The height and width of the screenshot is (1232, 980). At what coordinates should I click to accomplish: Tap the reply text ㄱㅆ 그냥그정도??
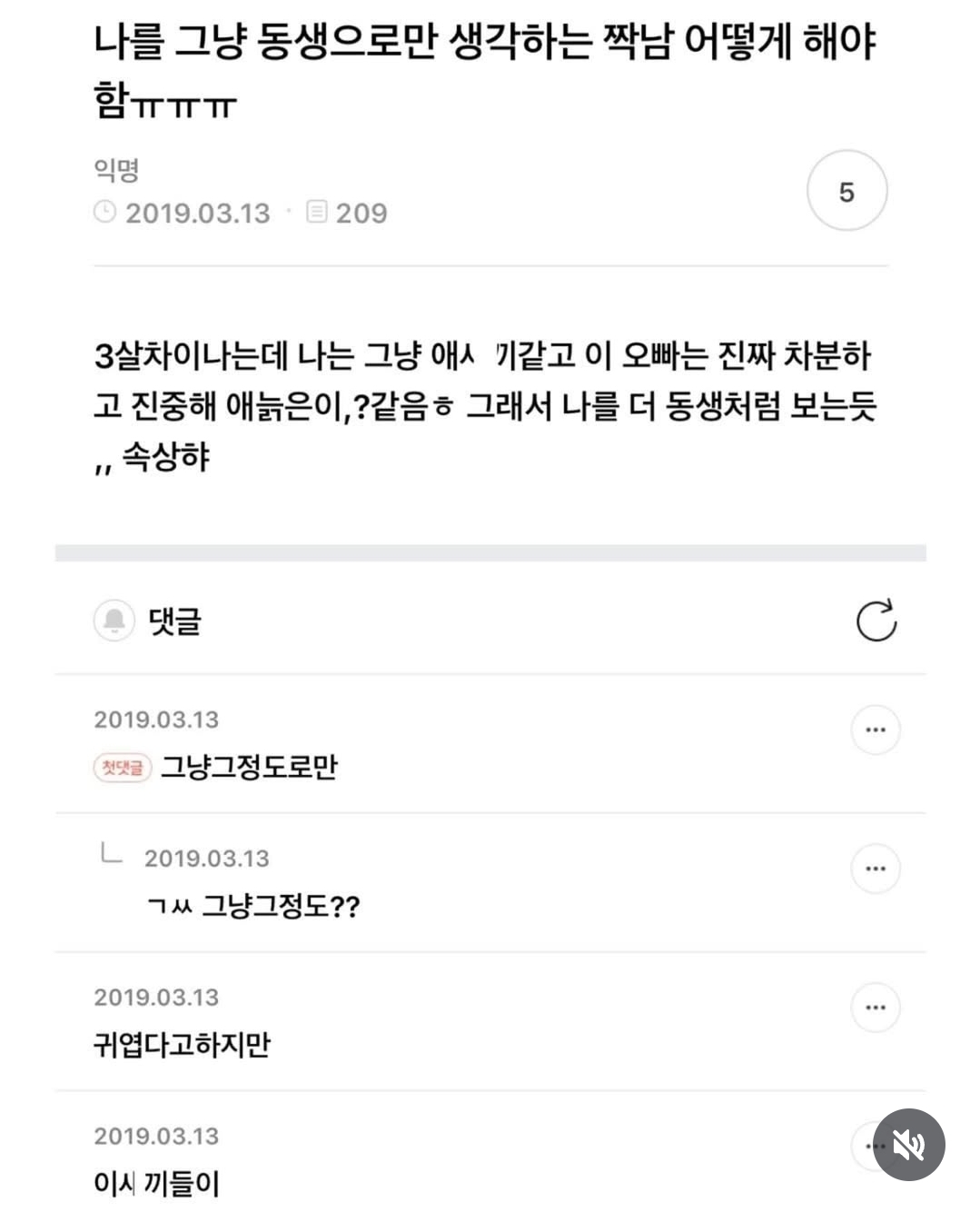point(253,906)
